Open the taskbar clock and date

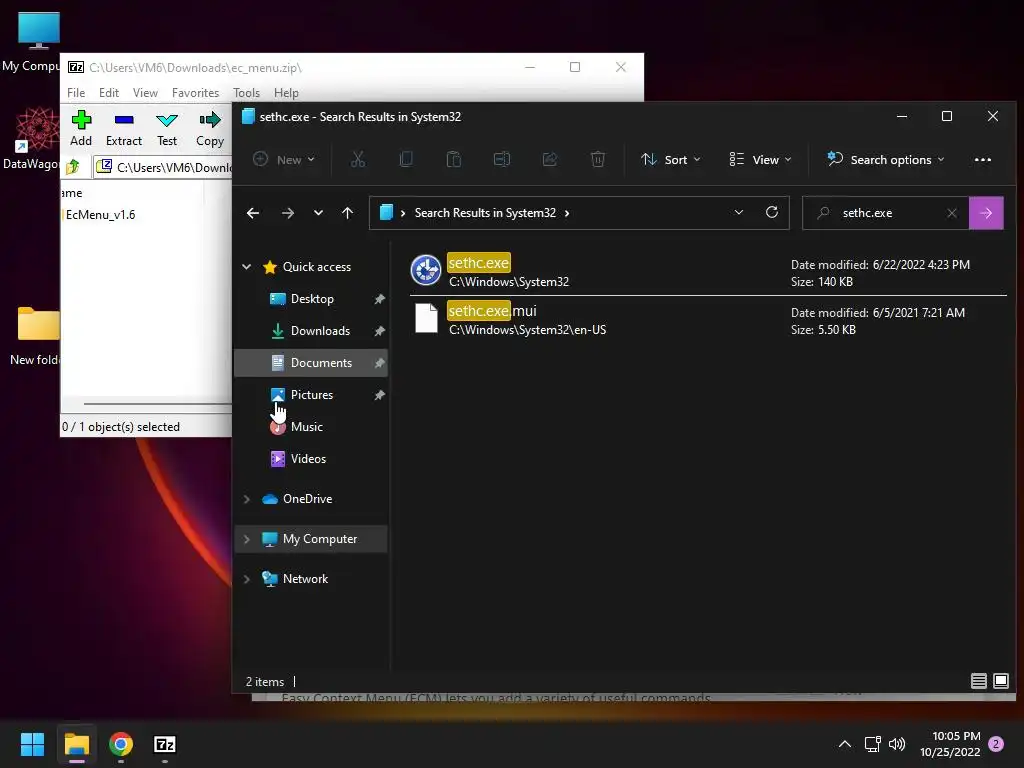[950, 744]
